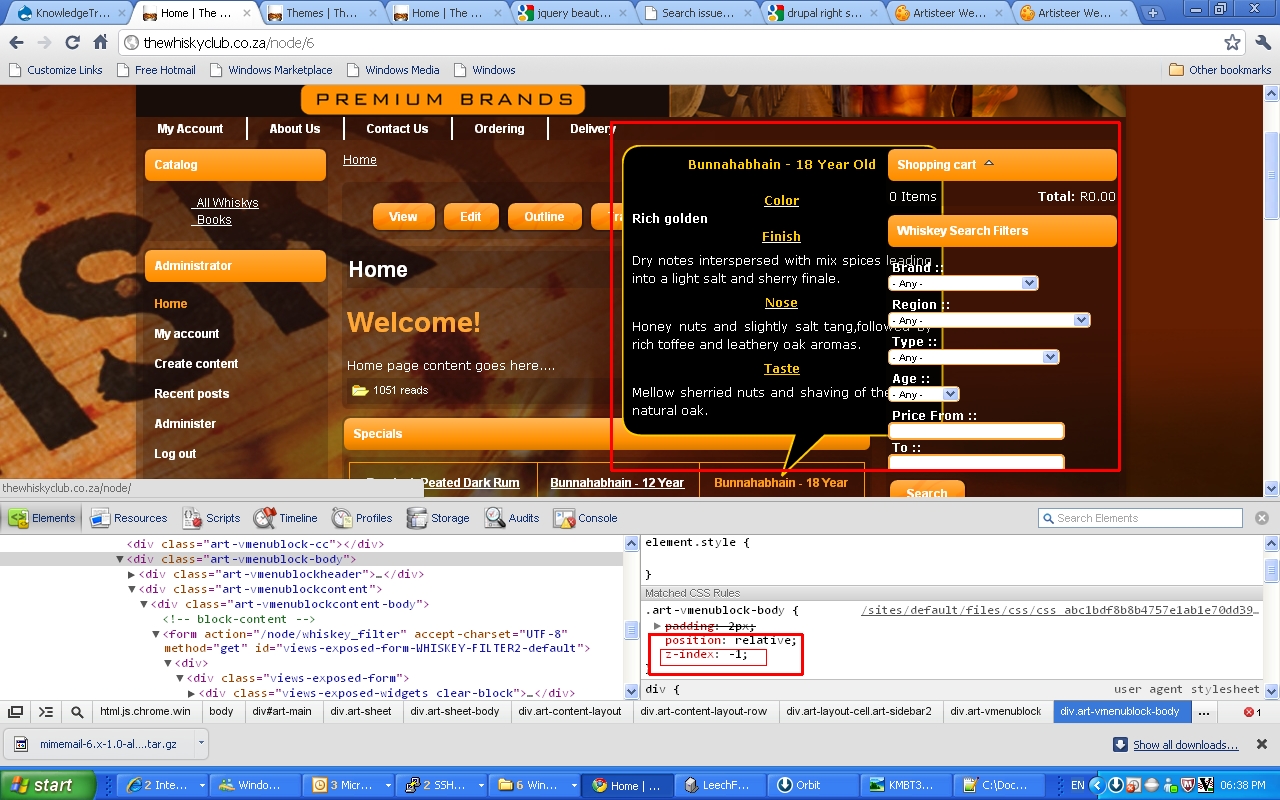Open a new browser tab
Viewport: 1280px width, 800px height.
(1153, 13)
